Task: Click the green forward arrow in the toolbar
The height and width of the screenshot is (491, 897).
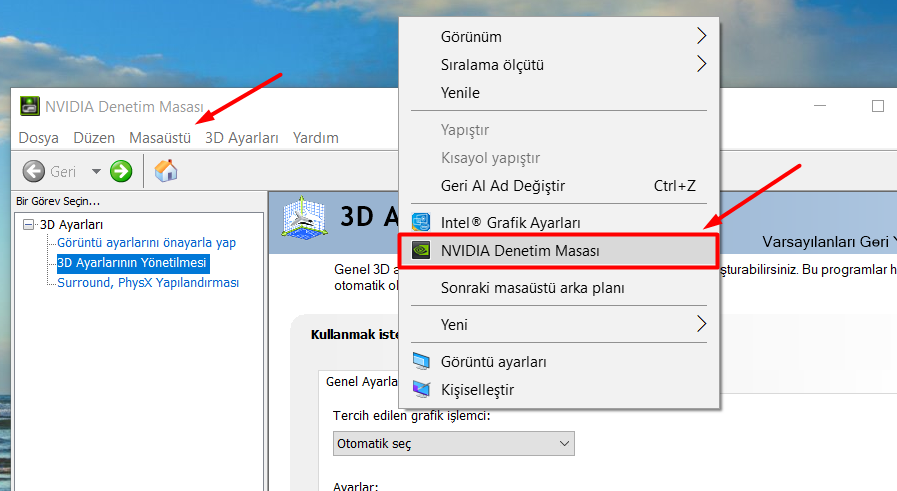Action: tap(121, 171)
